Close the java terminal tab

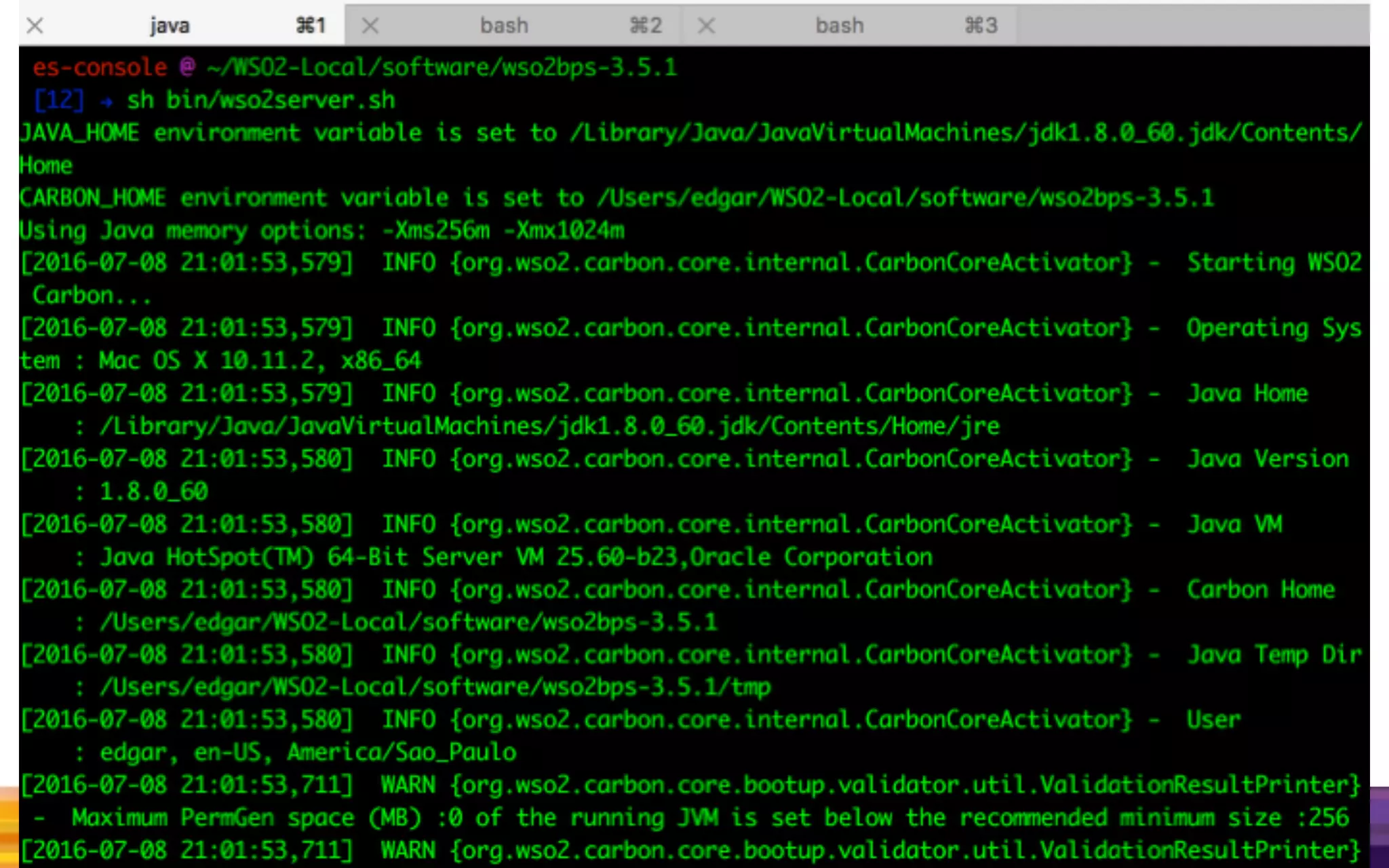(35, 26)
